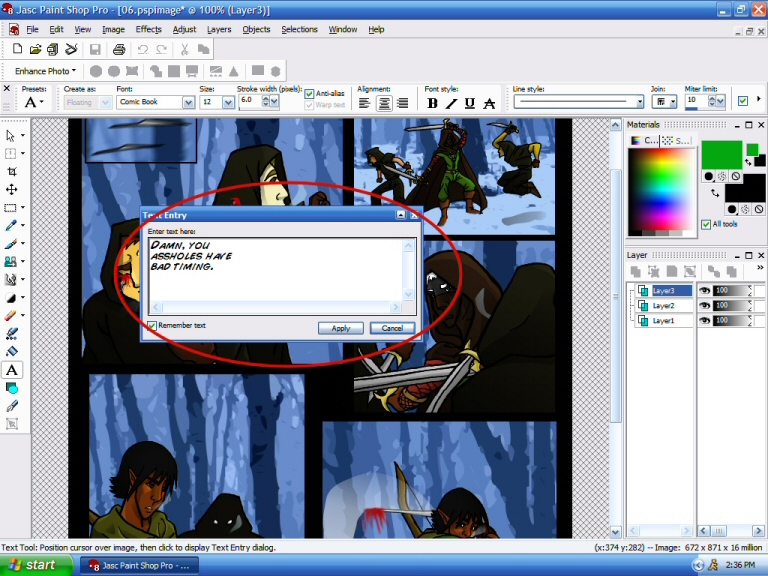This screenshot has height=576, width=768.
Task: Expand the font Size dropdown
Action: [x=227, y=102]
